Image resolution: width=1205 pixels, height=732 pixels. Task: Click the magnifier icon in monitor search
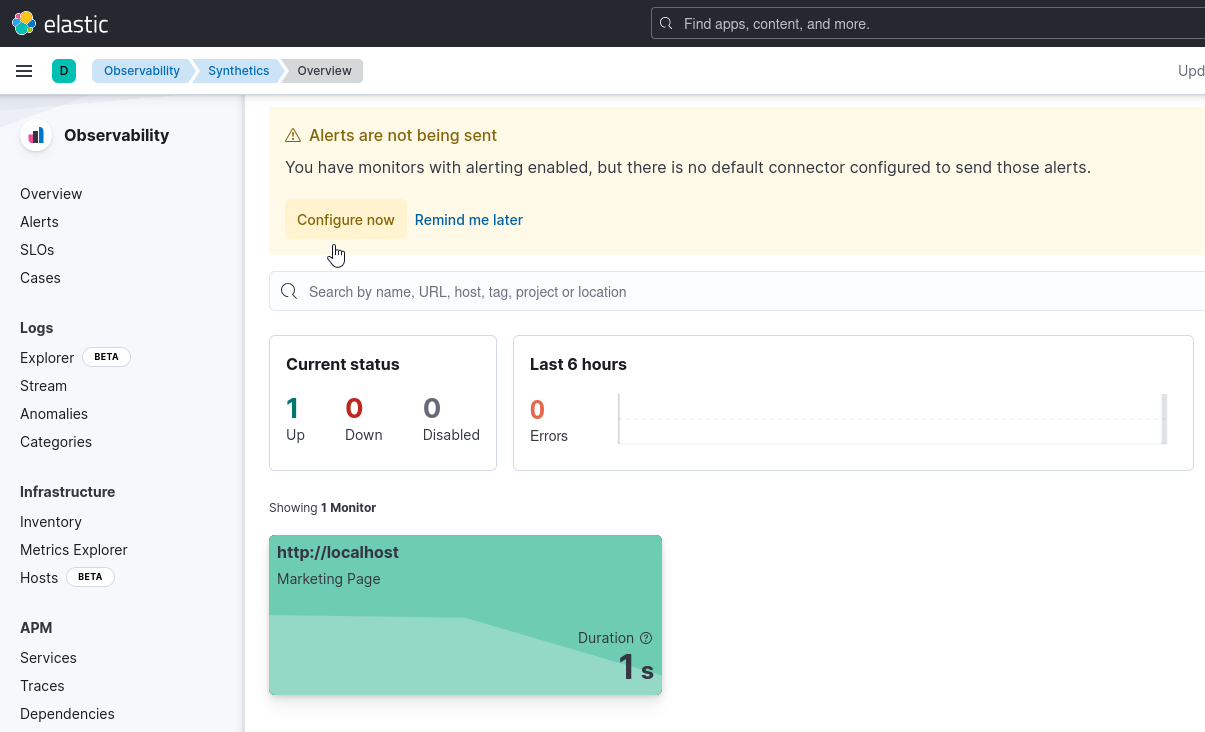[x=289, y=291]
